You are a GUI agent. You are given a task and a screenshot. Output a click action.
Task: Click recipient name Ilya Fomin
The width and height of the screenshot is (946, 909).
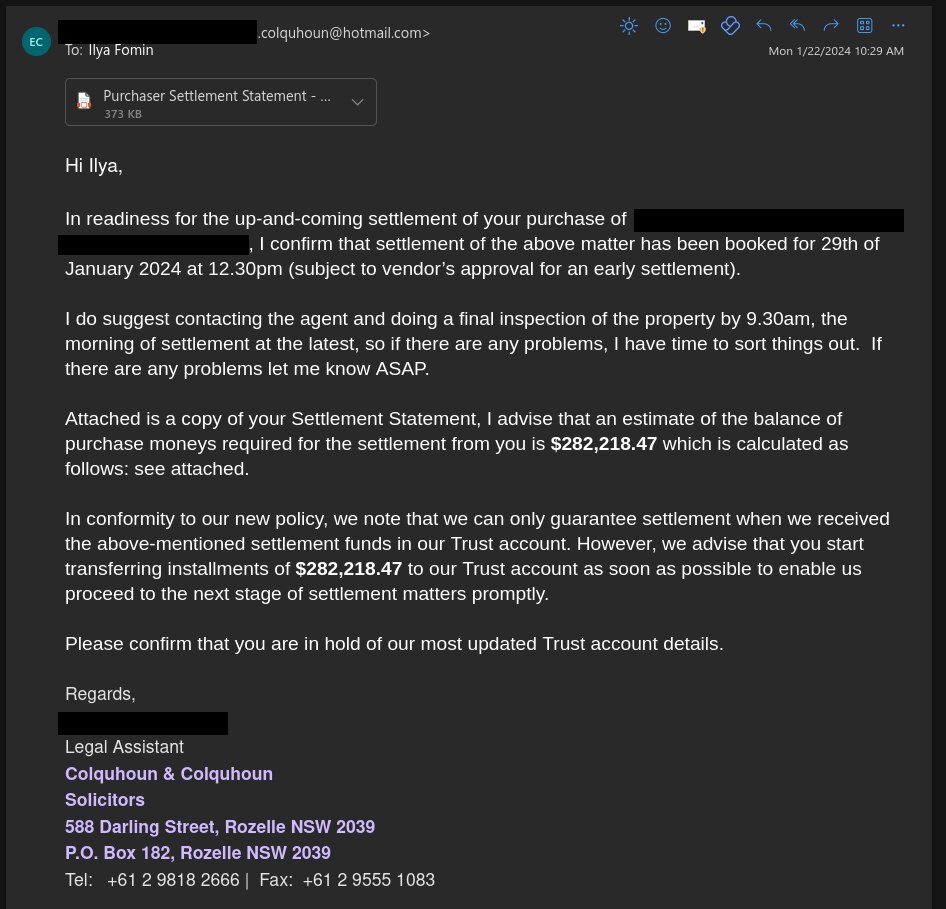pyautogui.click(x=121, y=50)
